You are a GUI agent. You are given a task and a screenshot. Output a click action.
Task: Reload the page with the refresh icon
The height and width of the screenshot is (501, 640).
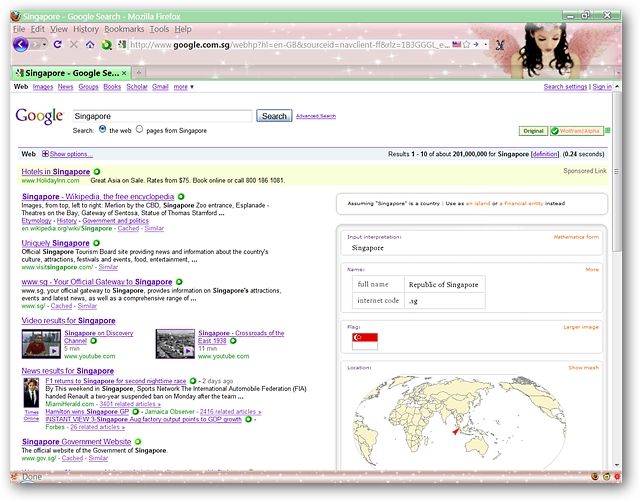[58, 44]
